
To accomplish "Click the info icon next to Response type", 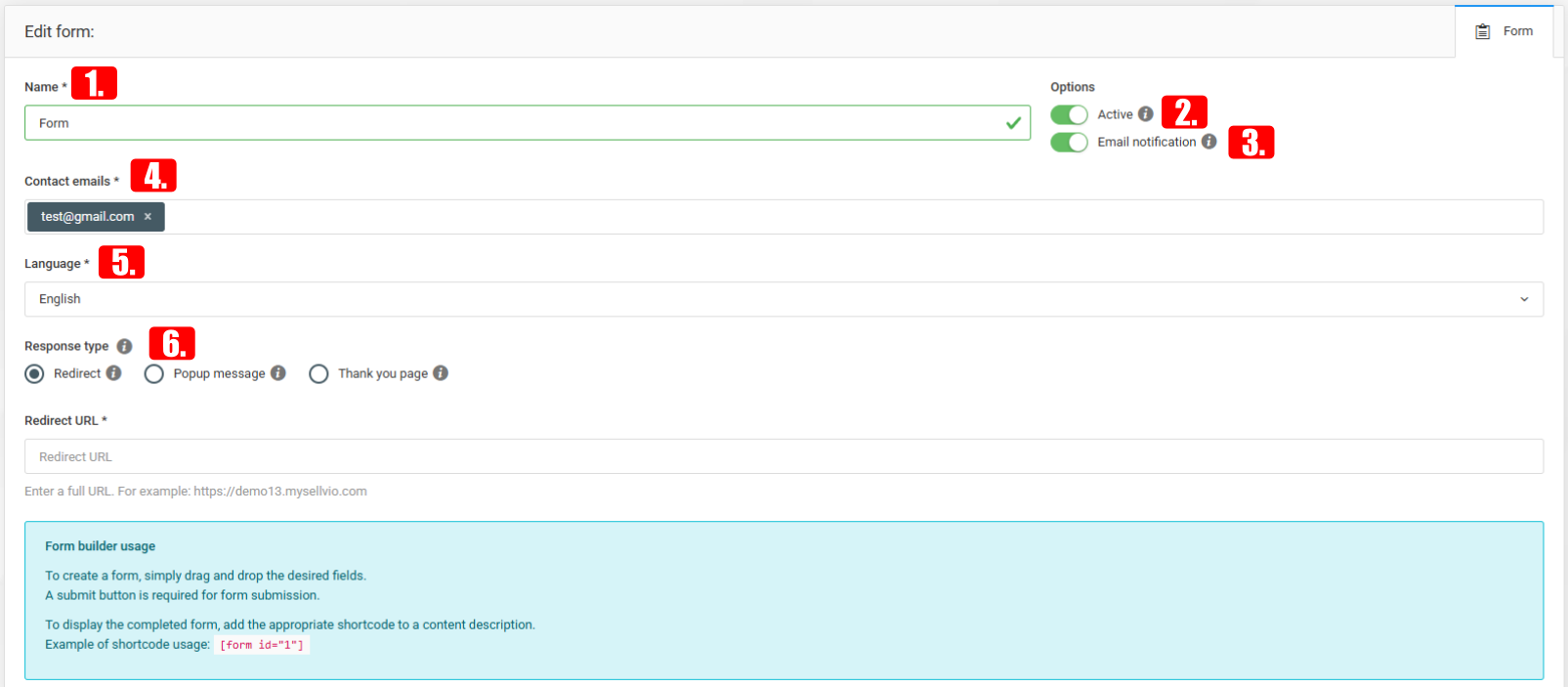I will [x=124, y=346].
